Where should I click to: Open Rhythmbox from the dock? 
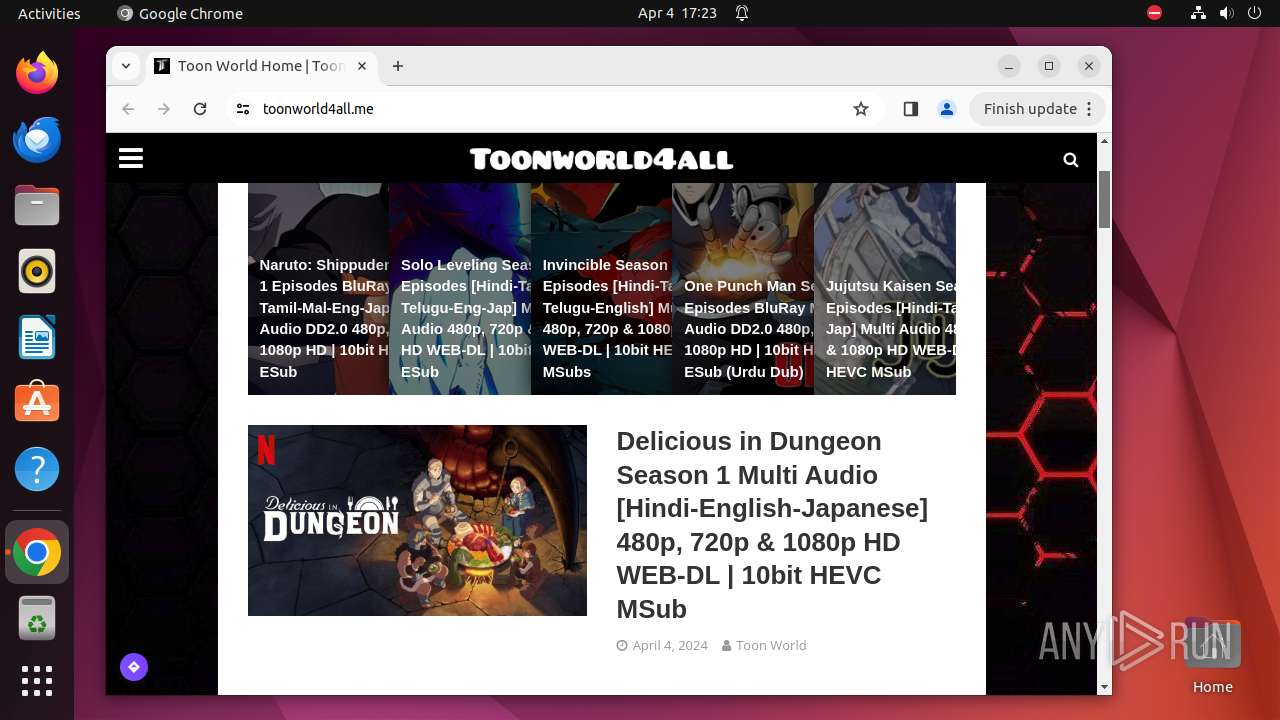[x=37, y=271]
